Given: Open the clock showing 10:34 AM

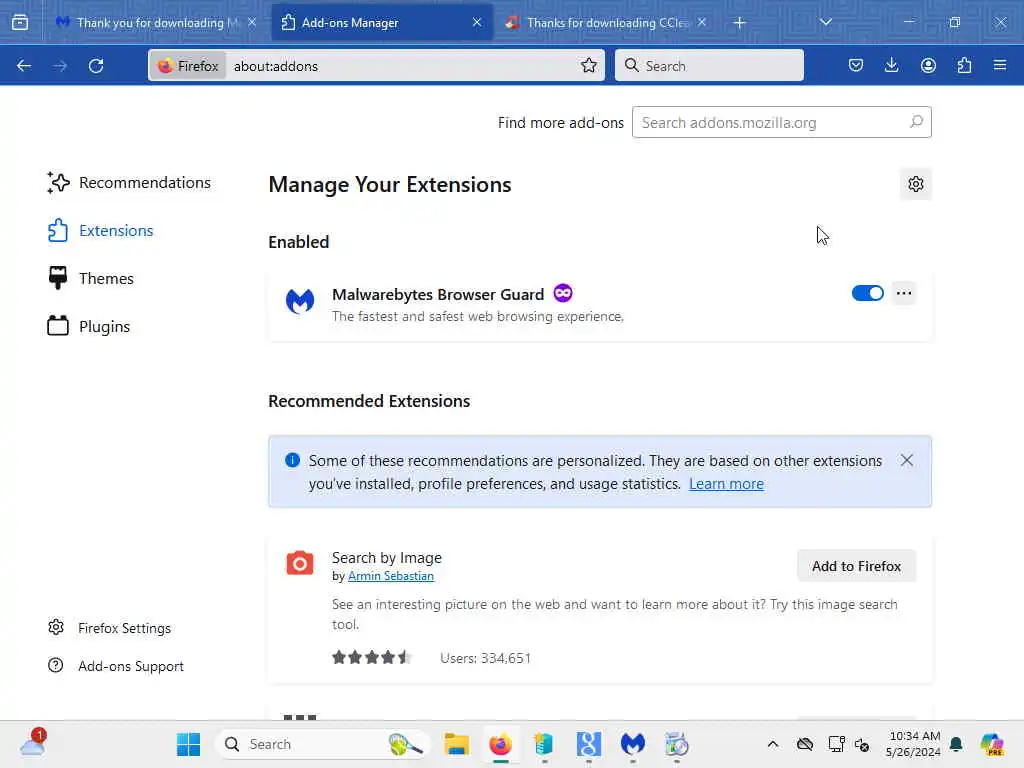Looking at the screenshot, I should tap(914, 744).
